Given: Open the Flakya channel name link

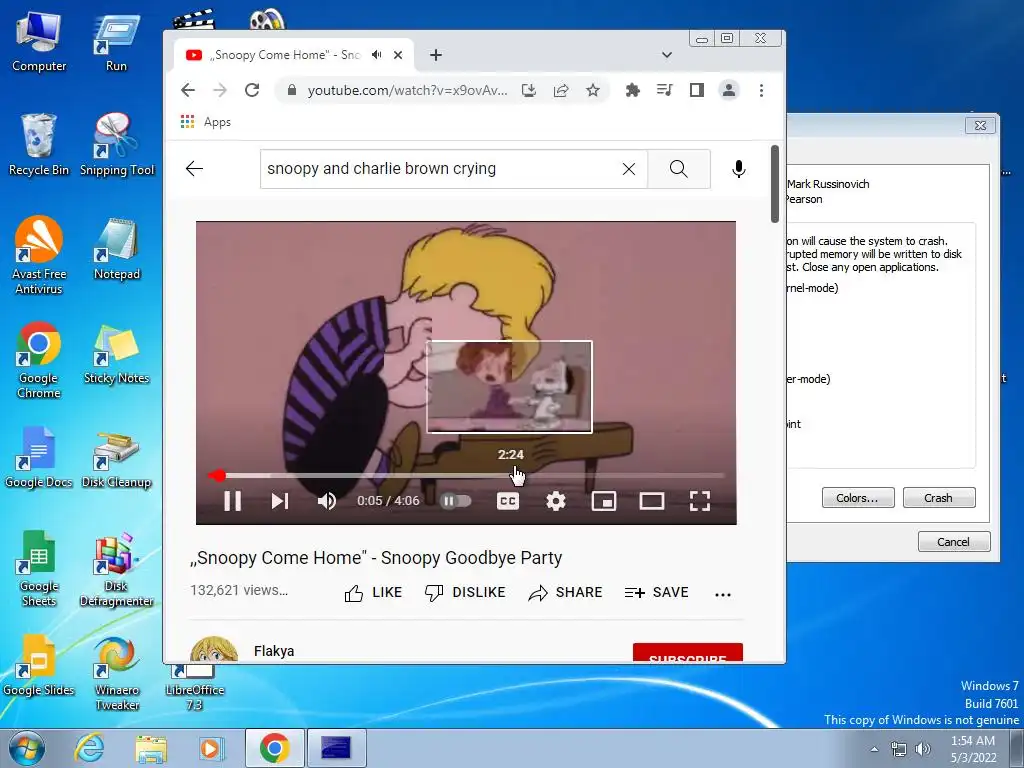Looking at the screenshot, I should [274, 651].
